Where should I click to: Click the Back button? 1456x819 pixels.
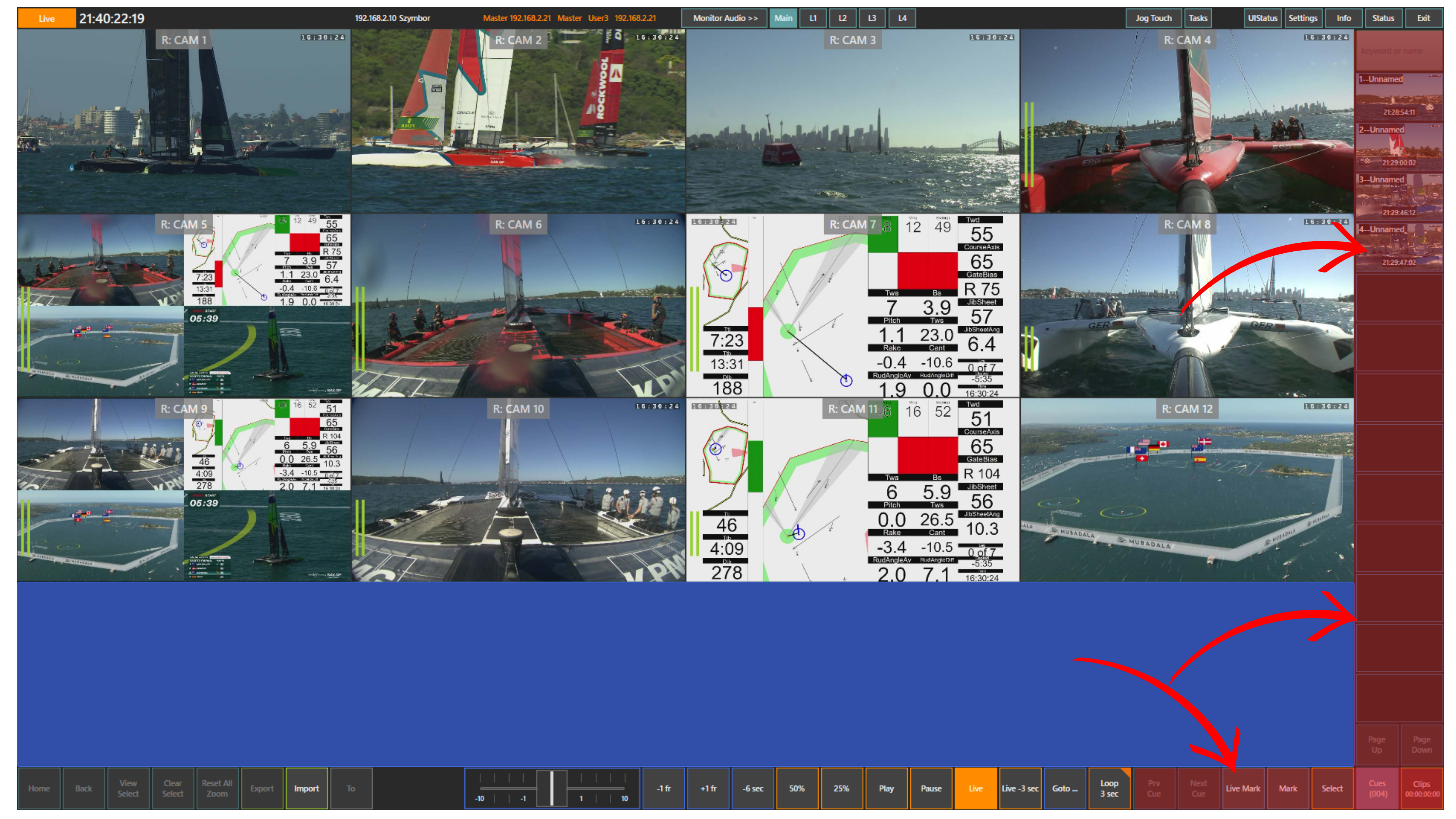84,788
